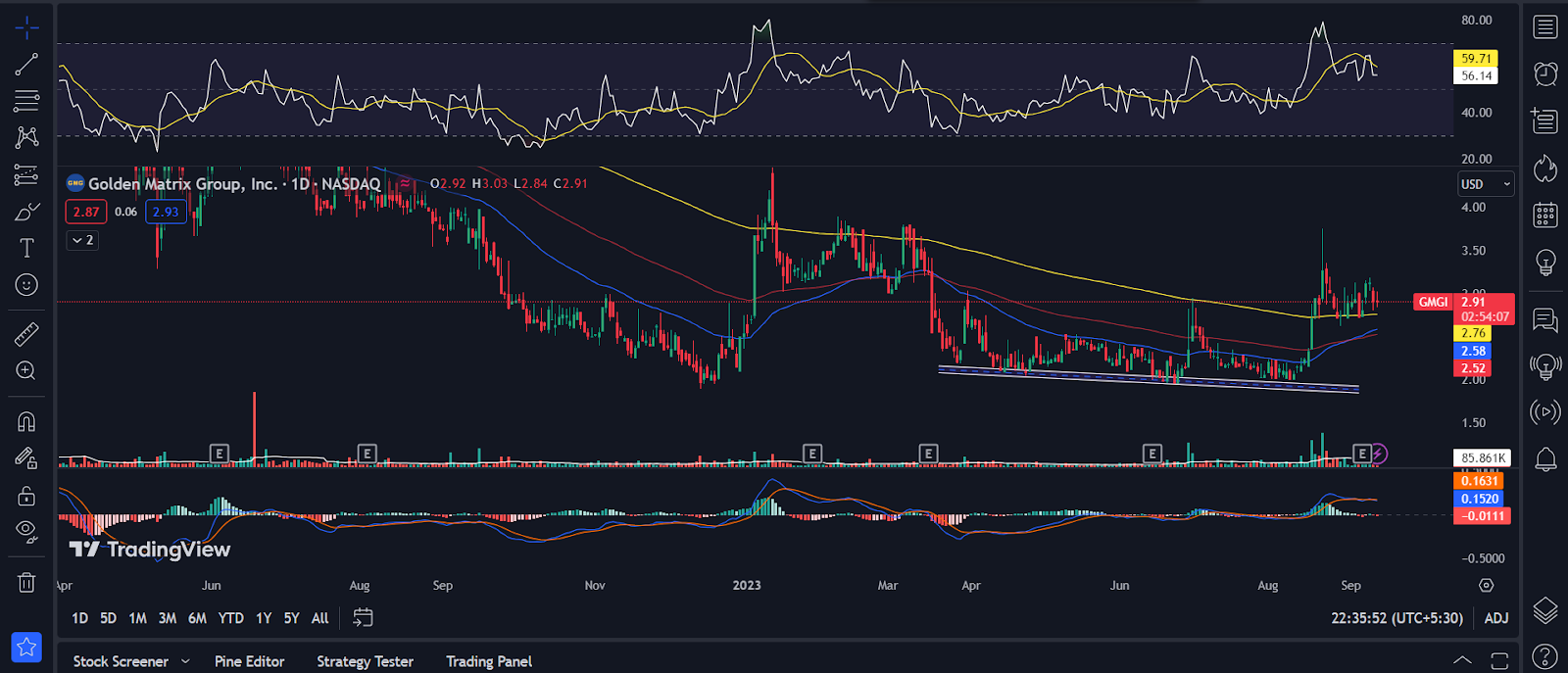Toggle magnet mode for drawings

[x=26, y=421]
